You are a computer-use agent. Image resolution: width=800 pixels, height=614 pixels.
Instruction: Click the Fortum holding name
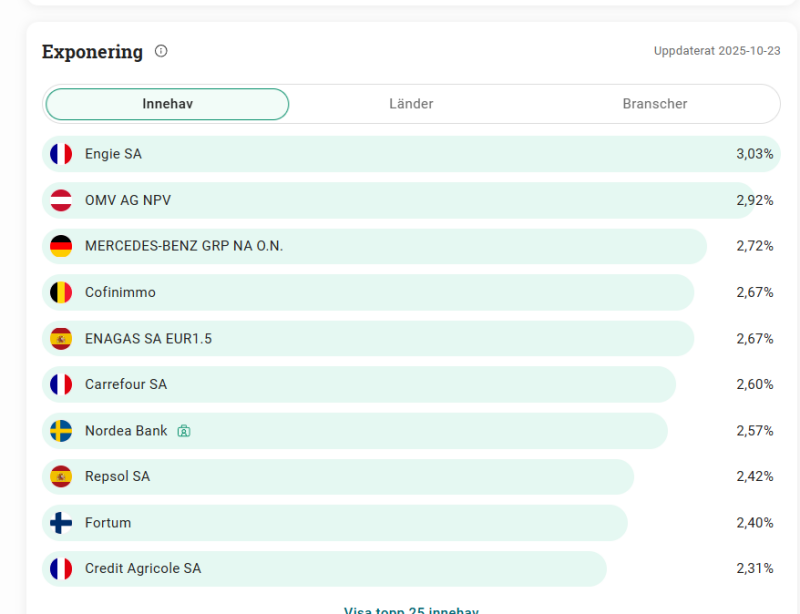pyautogui.click(x=108, y=523)
